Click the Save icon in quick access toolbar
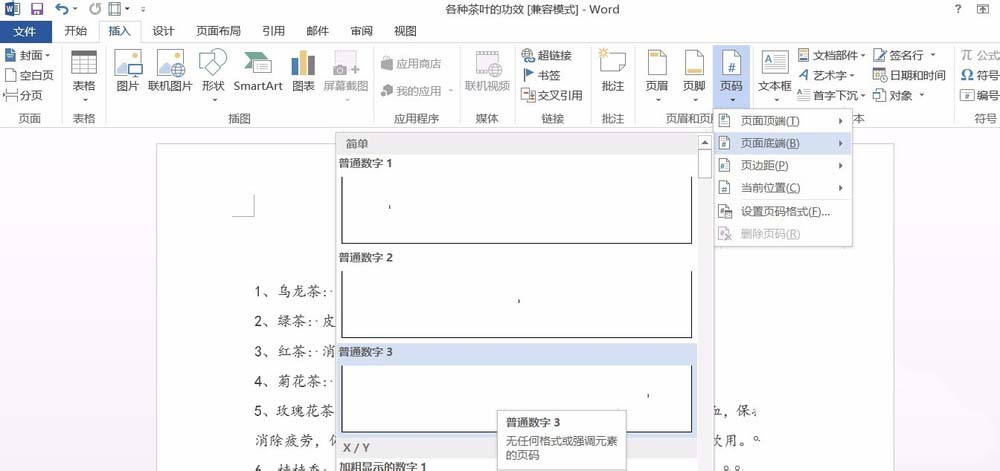 point(37,9)
